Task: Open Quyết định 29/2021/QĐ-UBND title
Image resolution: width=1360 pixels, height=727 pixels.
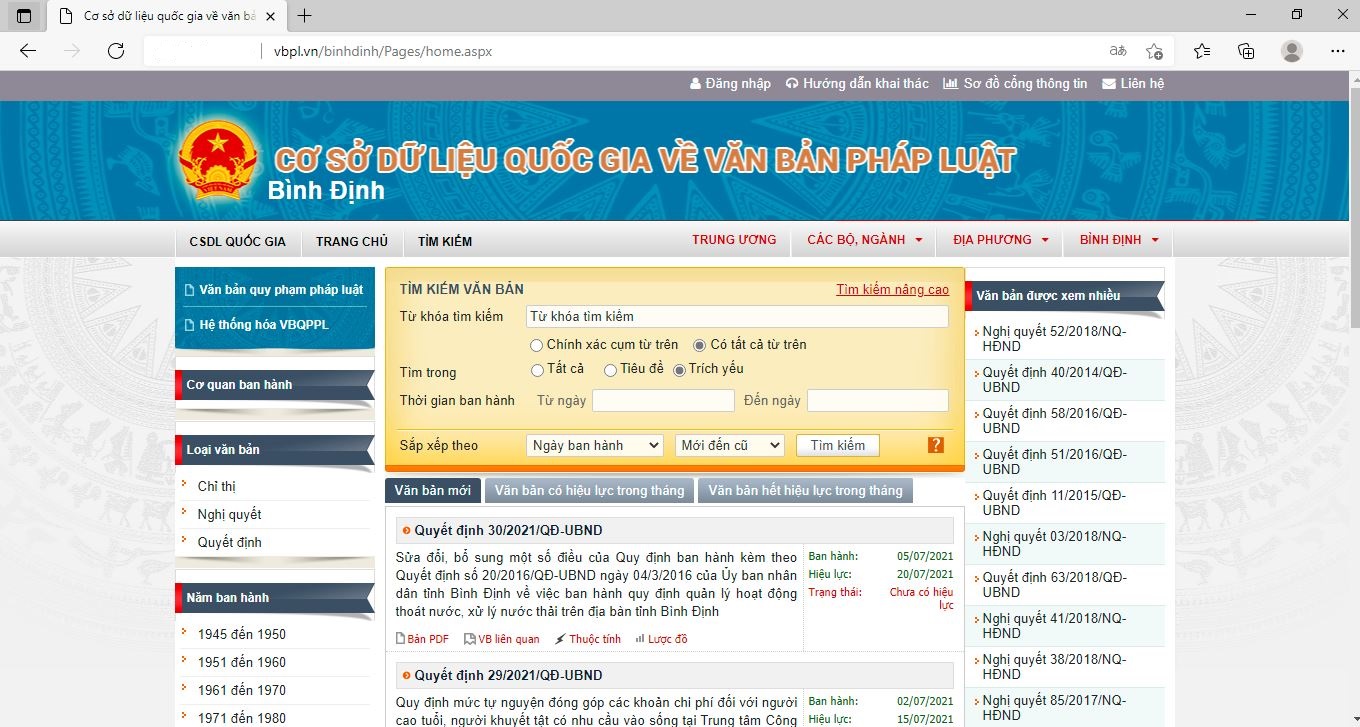Action: (508, 675)
